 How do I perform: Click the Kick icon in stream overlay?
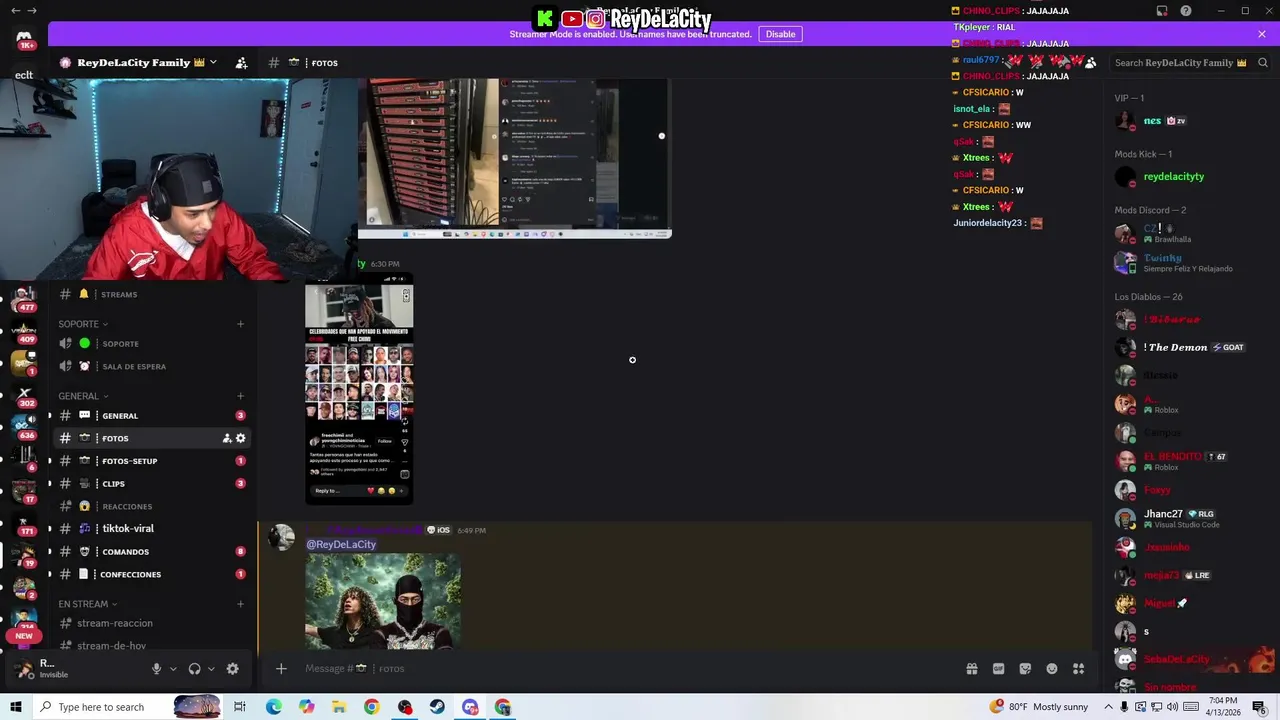pos(545,18)
